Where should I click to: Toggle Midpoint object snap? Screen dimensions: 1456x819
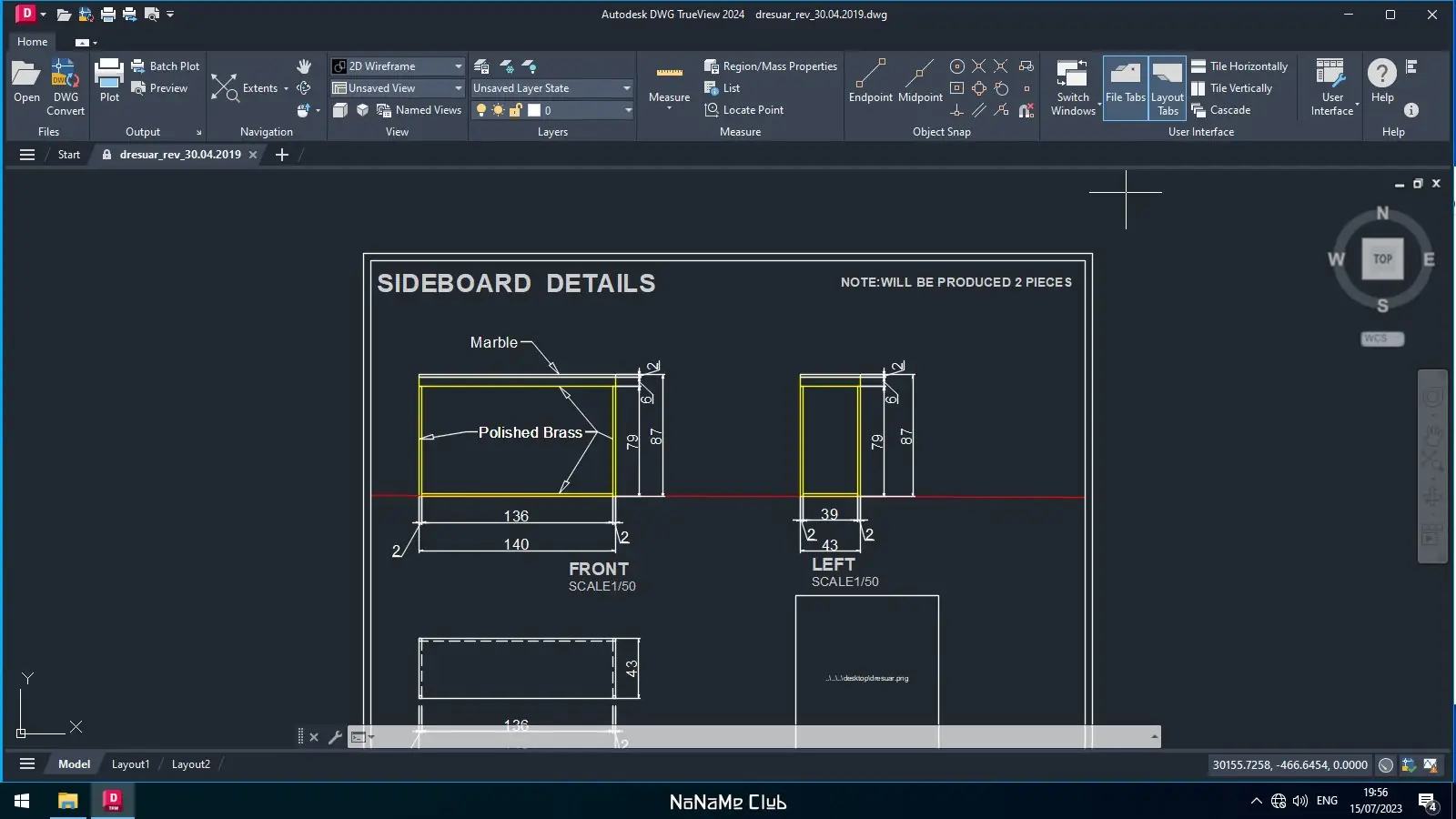(920, 82)
